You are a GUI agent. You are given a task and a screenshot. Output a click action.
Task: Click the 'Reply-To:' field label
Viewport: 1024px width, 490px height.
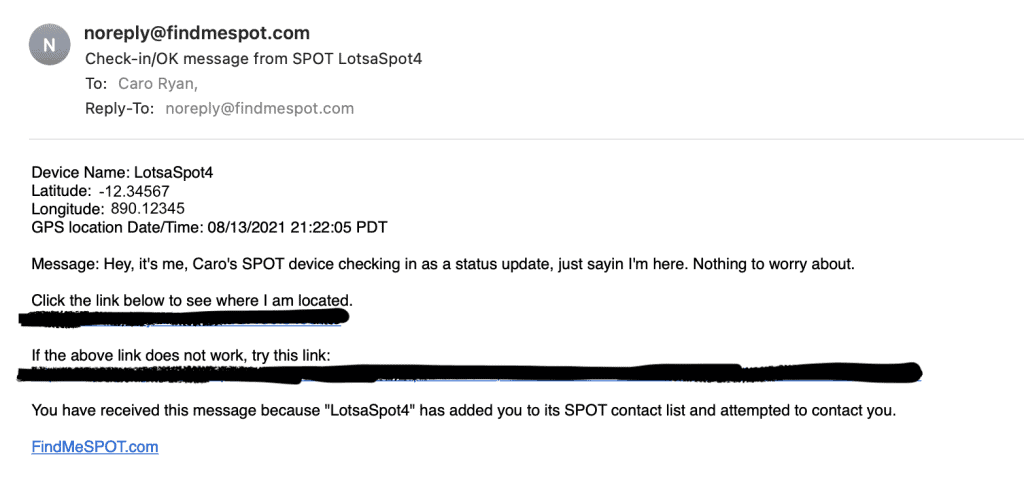[x=120, y=108]
